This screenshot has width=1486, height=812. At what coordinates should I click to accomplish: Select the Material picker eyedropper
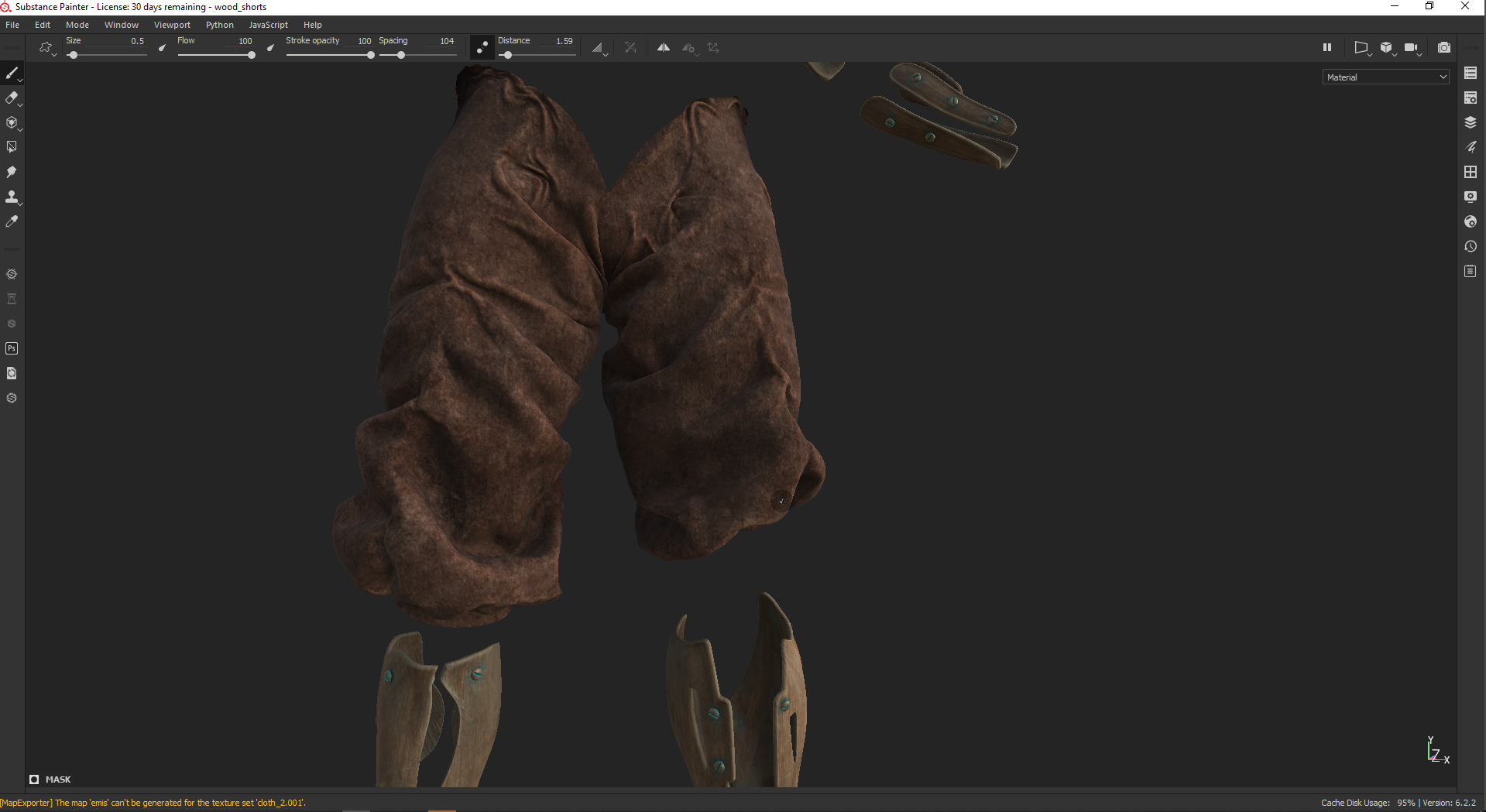[x=12, y=221]
